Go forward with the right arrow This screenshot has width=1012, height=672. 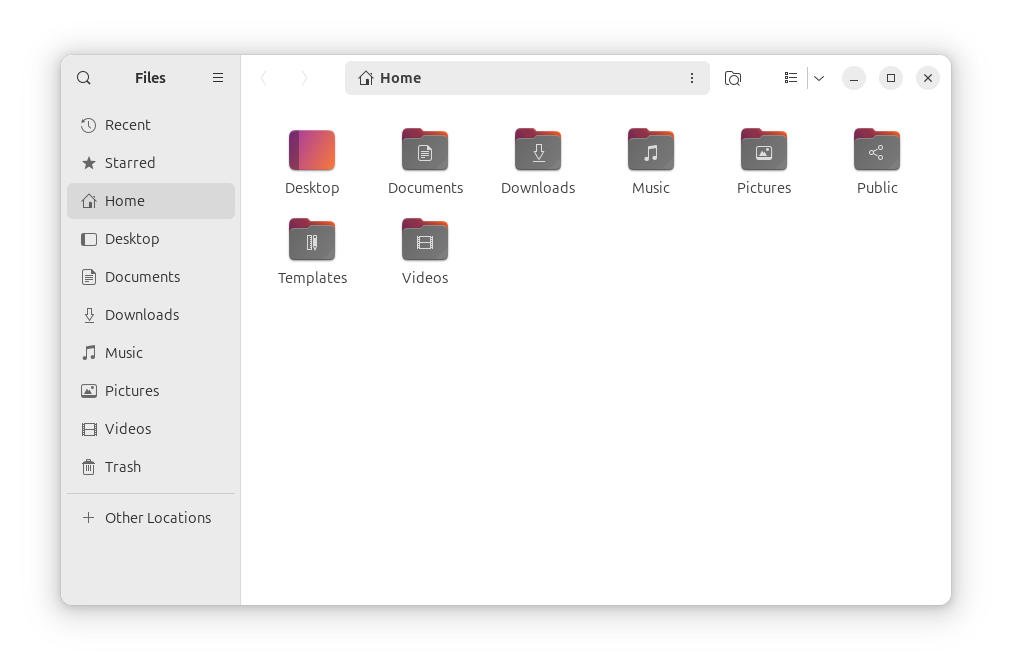[x=304, y=78]
